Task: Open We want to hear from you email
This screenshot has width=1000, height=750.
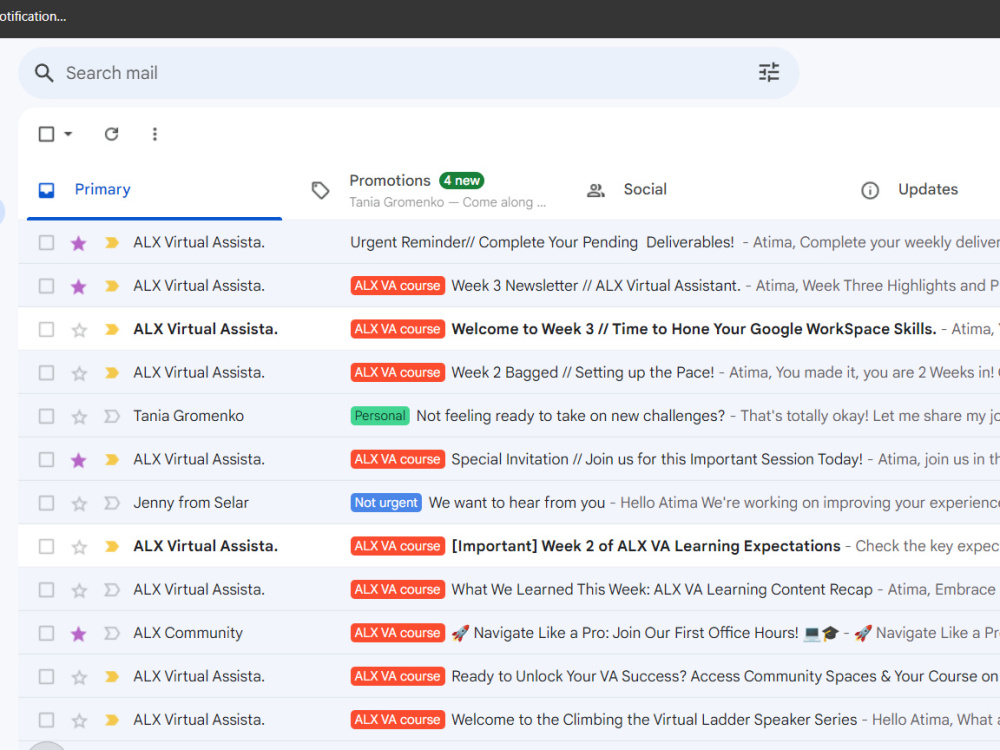Action: tap(517, 503)
